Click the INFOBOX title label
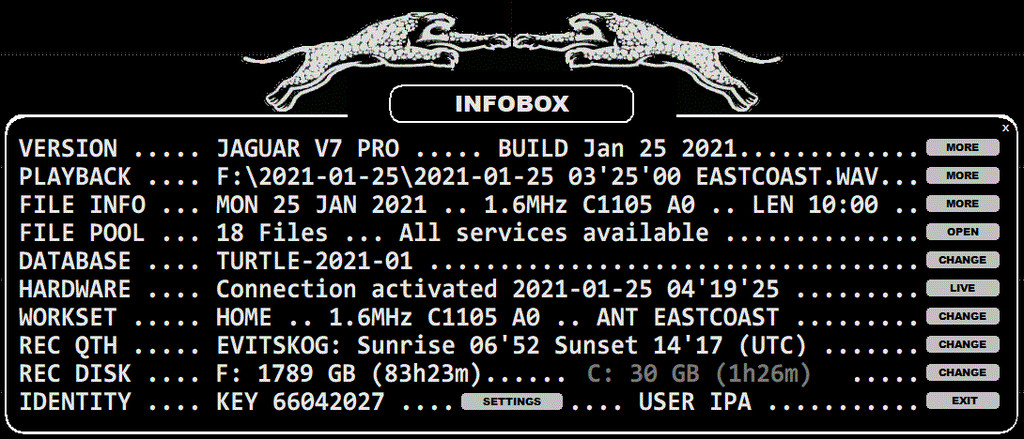The width and height of the screenshot is (1024, 439). tap(511, 104)
